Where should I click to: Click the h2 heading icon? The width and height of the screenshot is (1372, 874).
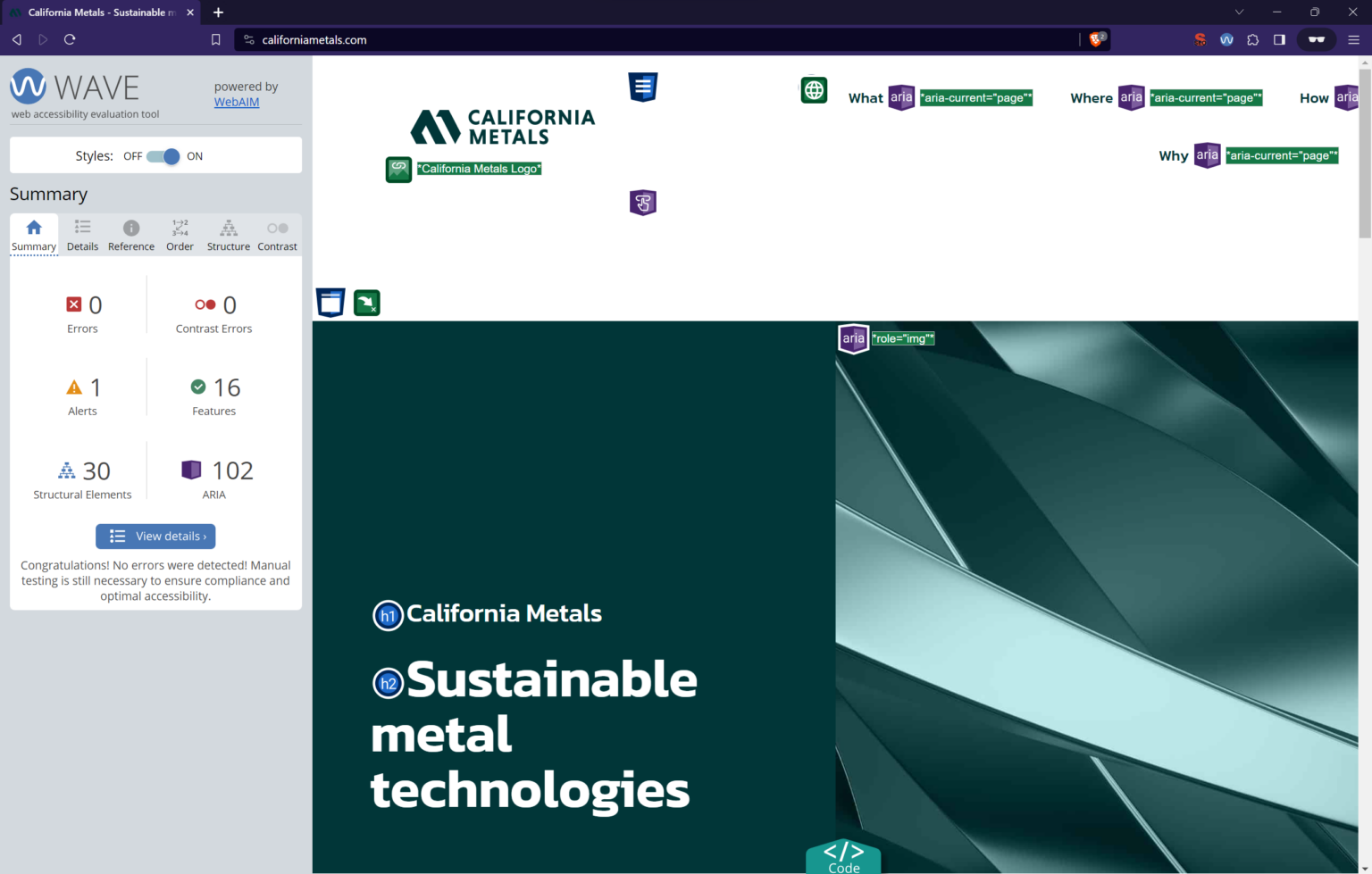388,684
